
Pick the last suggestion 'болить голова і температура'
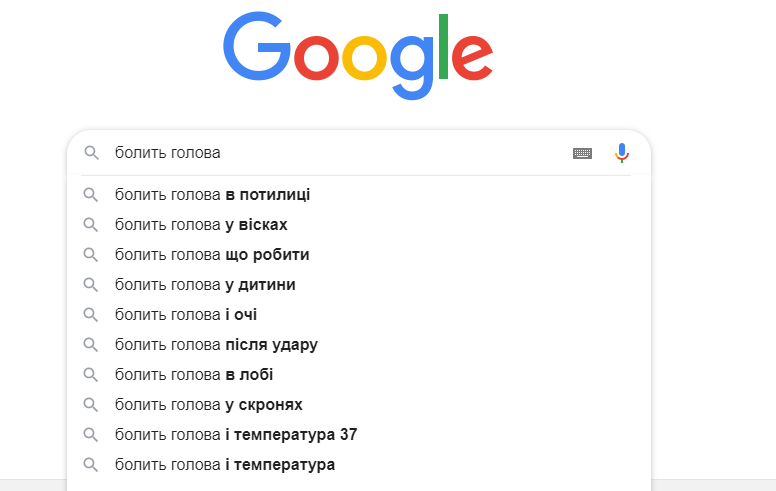[225, 465]
